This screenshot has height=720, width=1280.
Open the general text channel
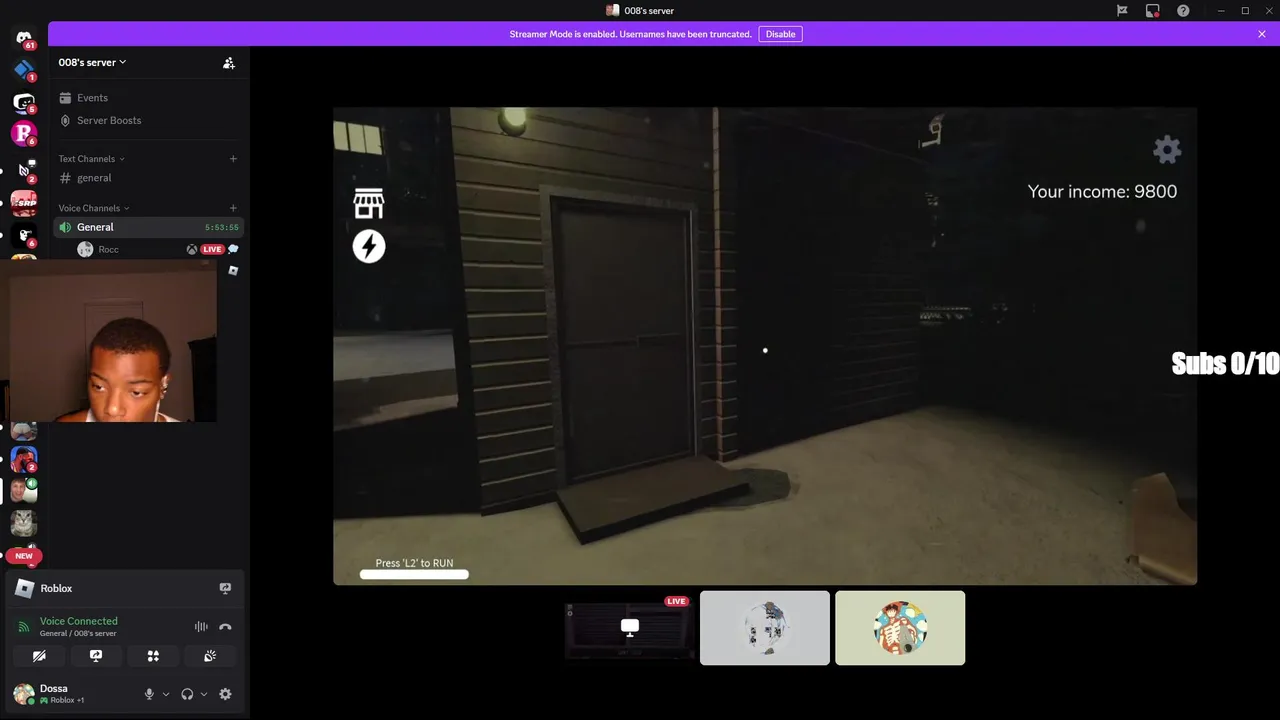(x=148, y=178)
